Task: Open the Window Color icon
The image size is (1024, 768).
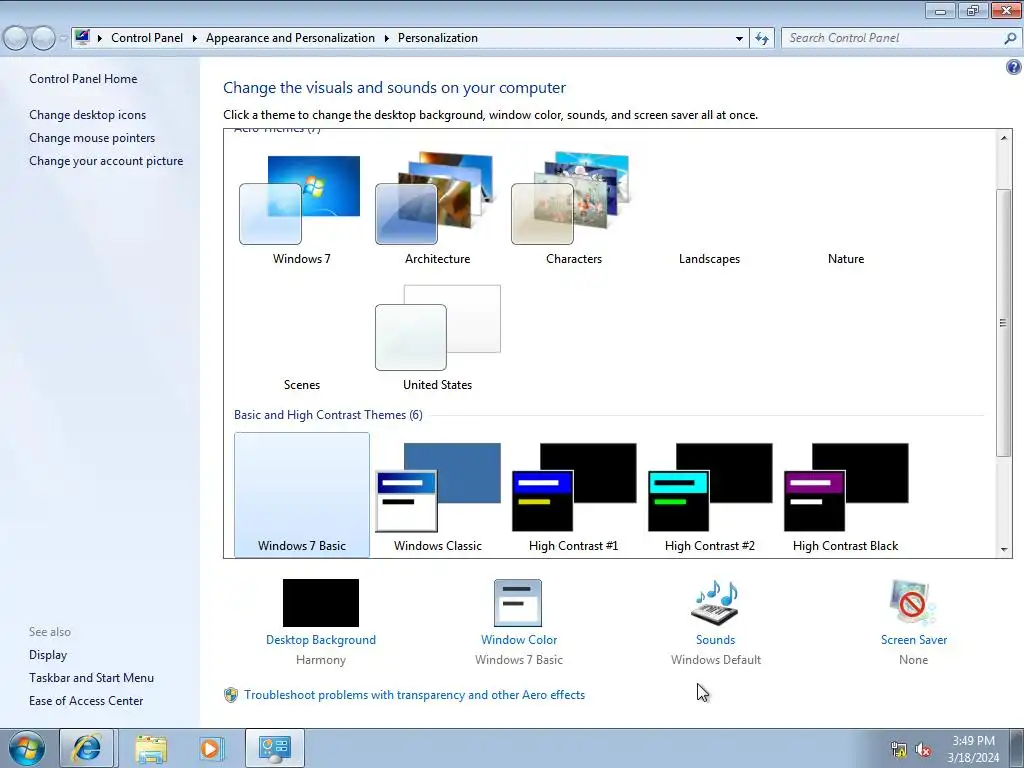Action: [x=518, y=603]
